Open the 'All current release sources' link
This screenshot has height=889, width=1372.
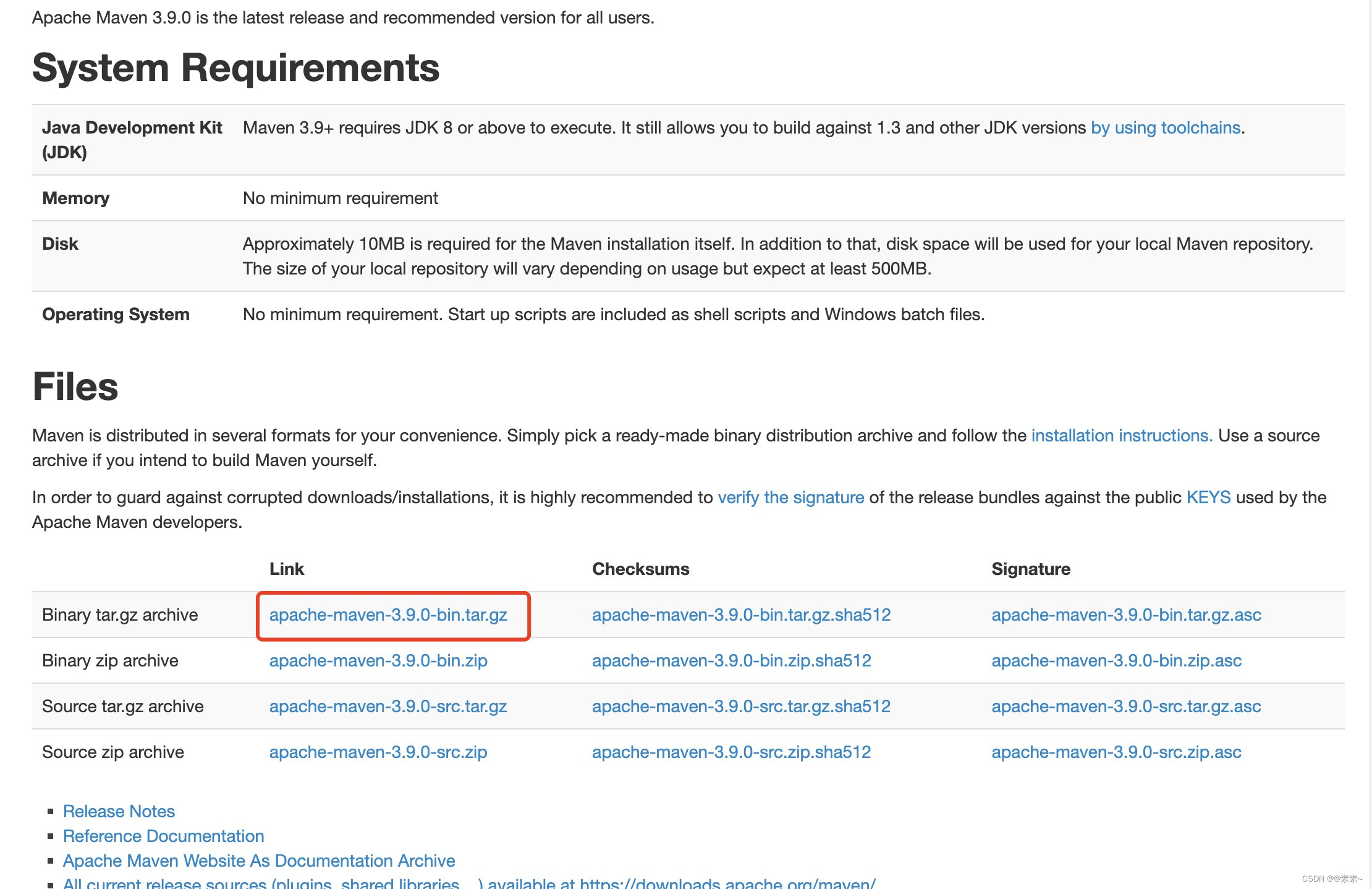(469, 883)
